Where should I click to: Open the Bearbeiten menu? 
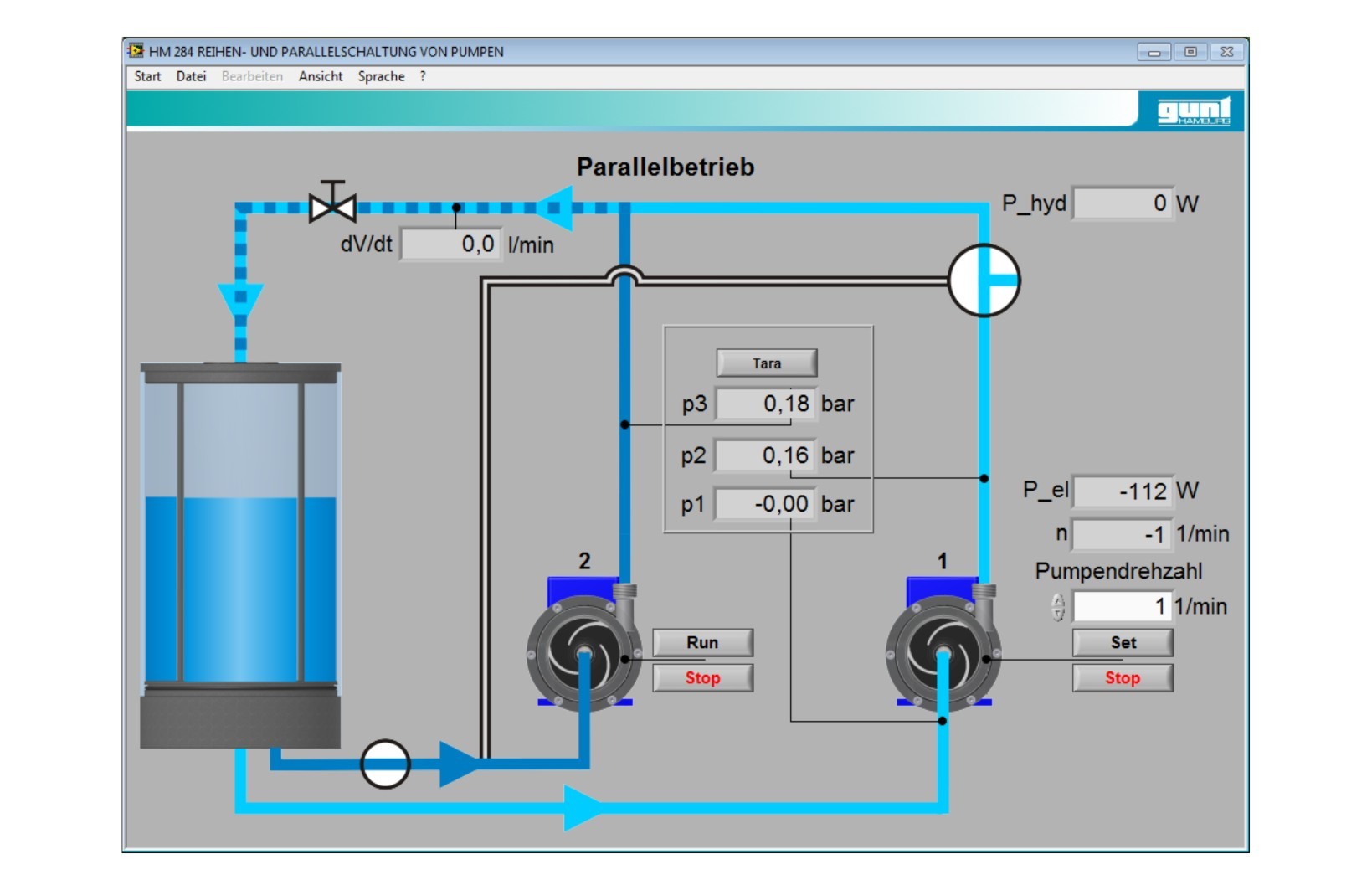tap(252, 76)
